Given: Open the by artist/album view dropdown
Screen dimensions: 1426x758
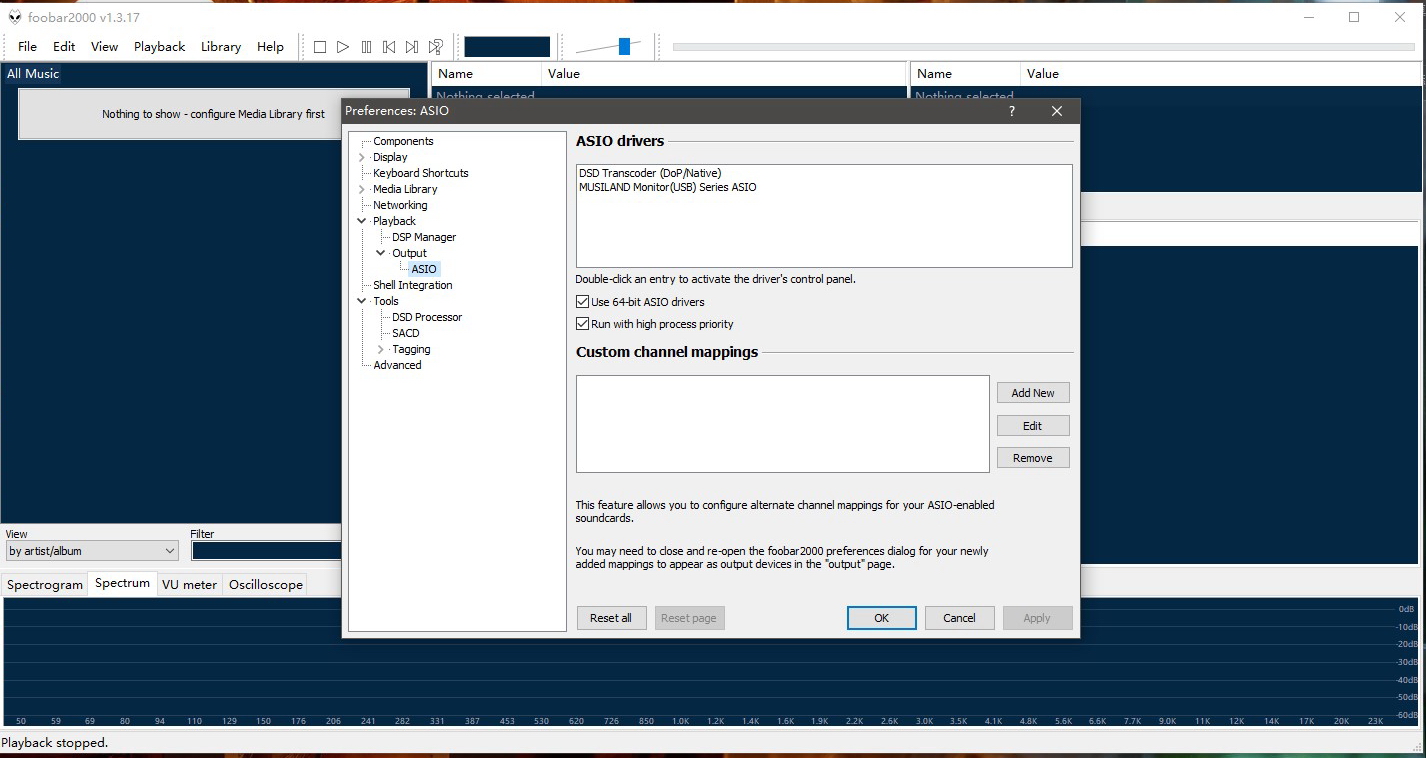Looking at the screenshot, I should (168, 551).
